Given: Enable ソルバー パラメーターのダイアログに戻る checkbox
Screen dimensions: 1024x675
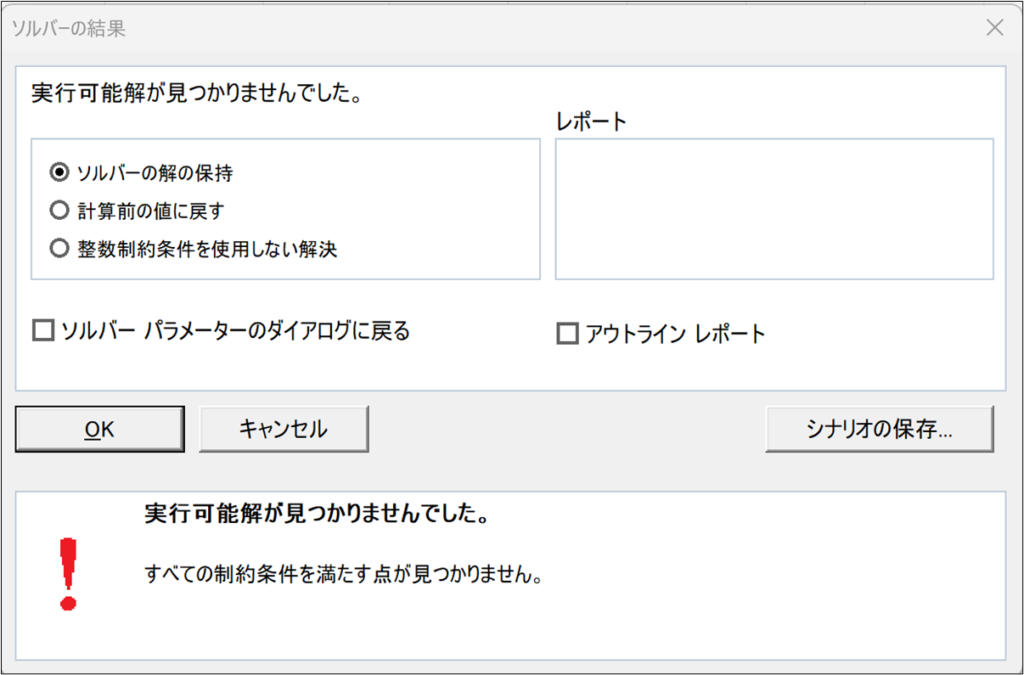Looking at the screenshot, I should (x=43, y=331).
